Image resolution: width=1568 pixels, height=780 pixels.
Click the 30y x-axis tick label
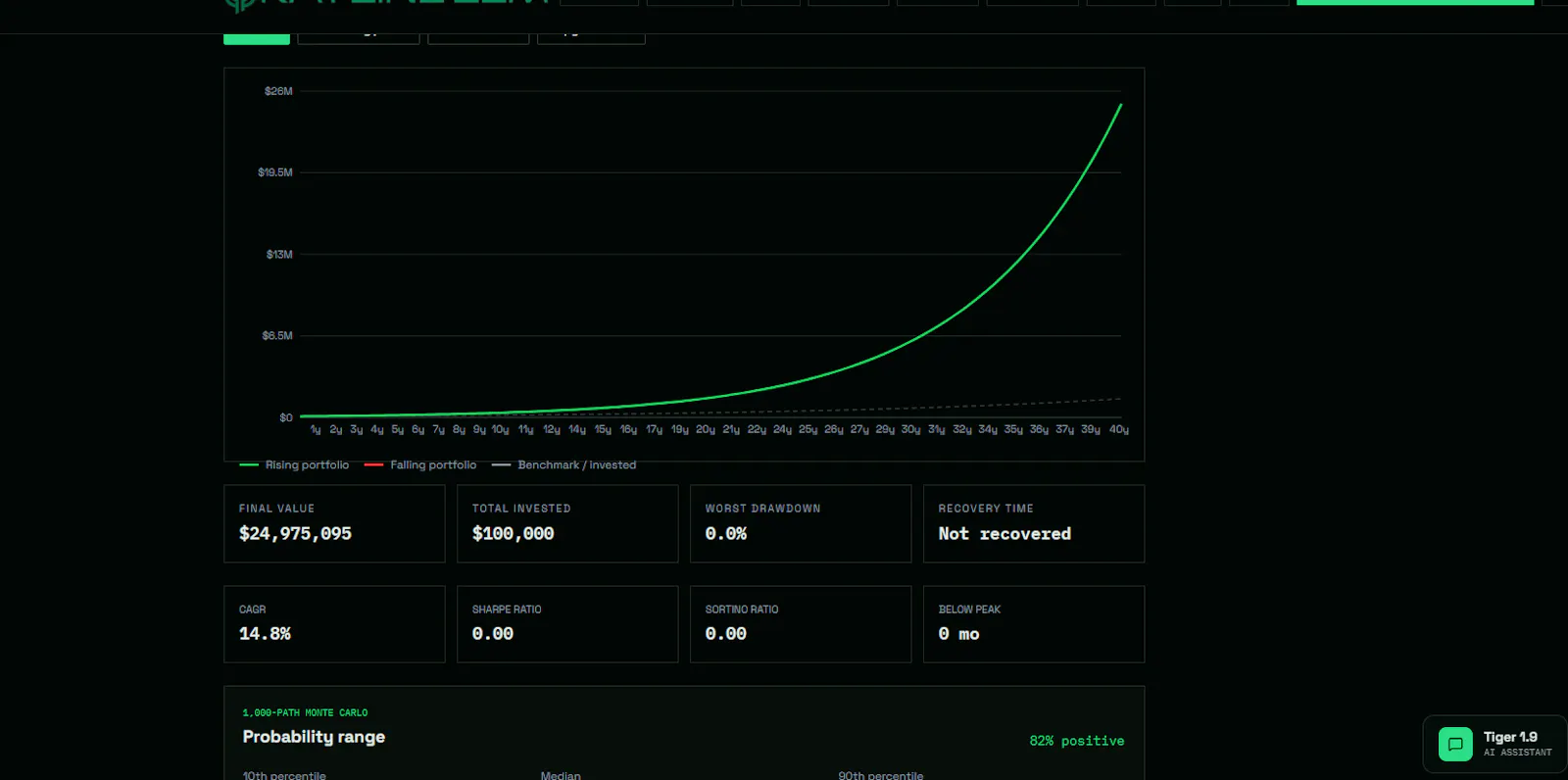click(x=911, y=430)
